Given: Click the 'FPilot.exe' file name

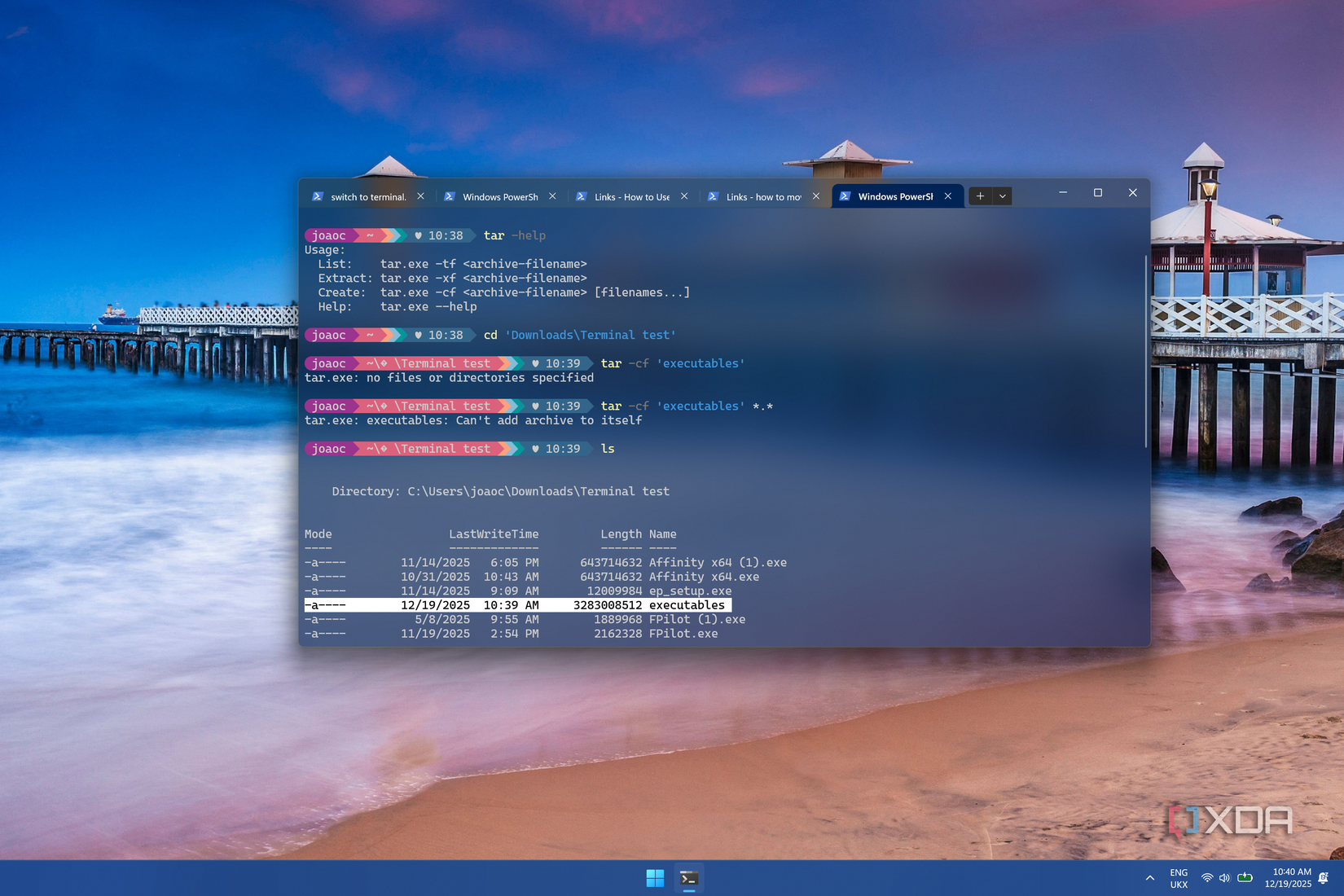Looking at the screenshot, I should pos(683,634).
